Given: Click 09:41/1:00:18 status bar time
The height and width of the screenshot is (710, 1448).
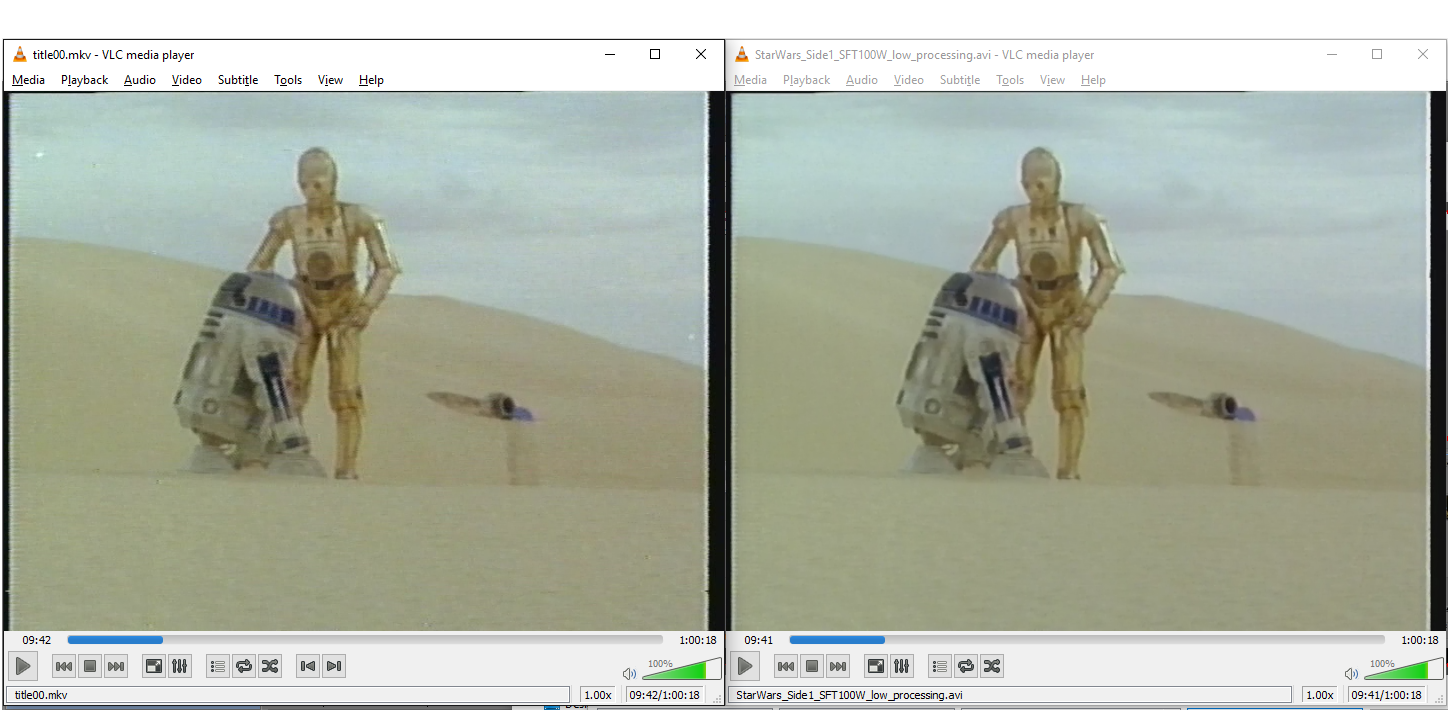Looking at the screenshot, I should [x=1386, y=695].
